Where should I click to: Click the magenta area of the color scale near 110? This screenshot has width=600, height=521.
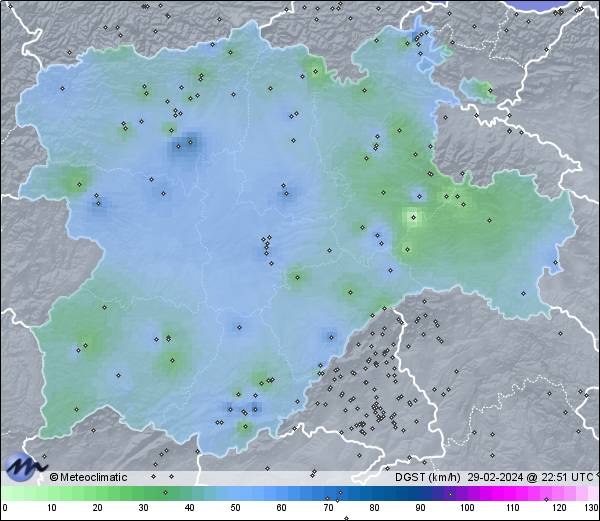[x=513, y=493]
